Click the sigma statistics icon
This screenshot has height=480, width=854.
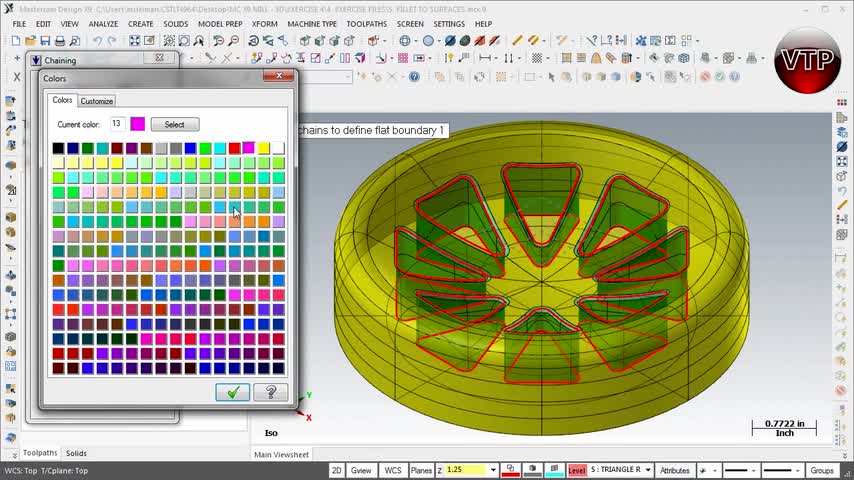click(x=670, y=41)
